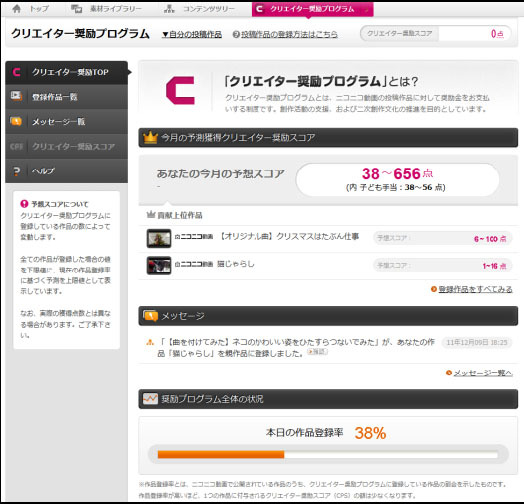Image resolution: width=524 pixels, height=504 pixels.
Task: Click 子ども手当 38~56点 subtext
Action: pos(396,187)
